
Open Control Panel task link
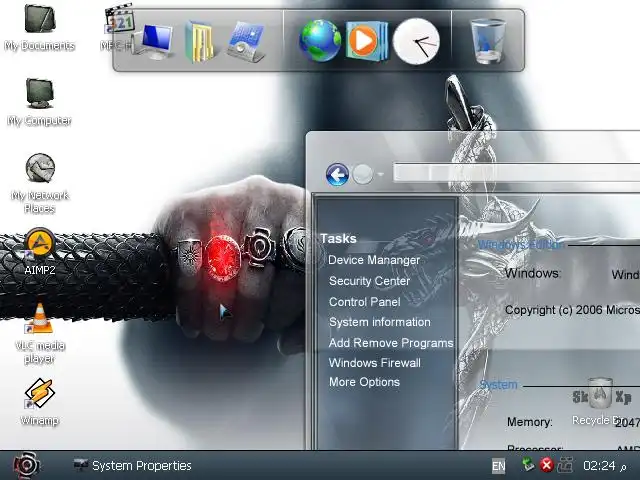click(364, 302)
